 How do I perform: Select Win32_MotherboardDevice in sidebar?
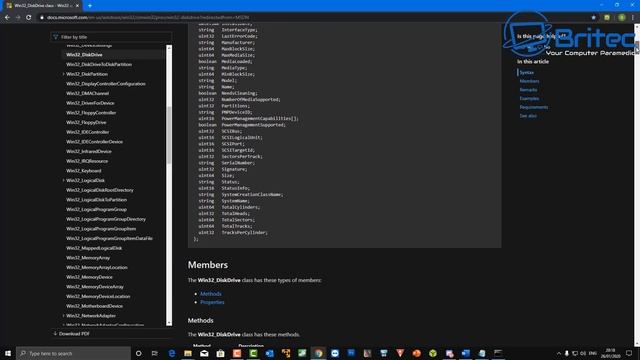(94, 306)
